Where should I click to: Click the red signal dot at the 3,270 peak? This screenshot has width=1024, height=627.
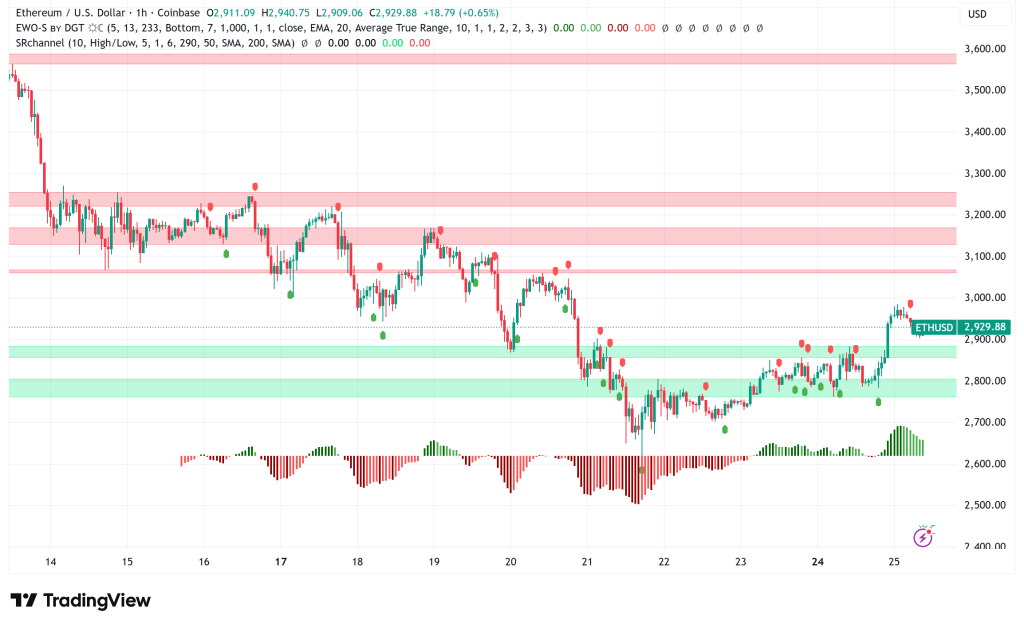point(255,187)
